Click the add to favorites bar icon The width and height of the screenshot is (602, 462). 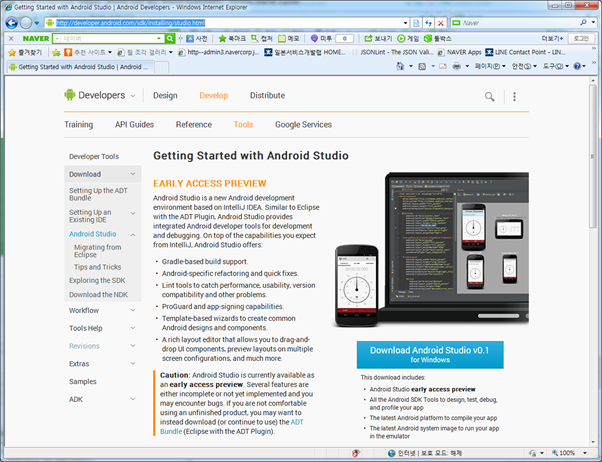tap(56, 52)
